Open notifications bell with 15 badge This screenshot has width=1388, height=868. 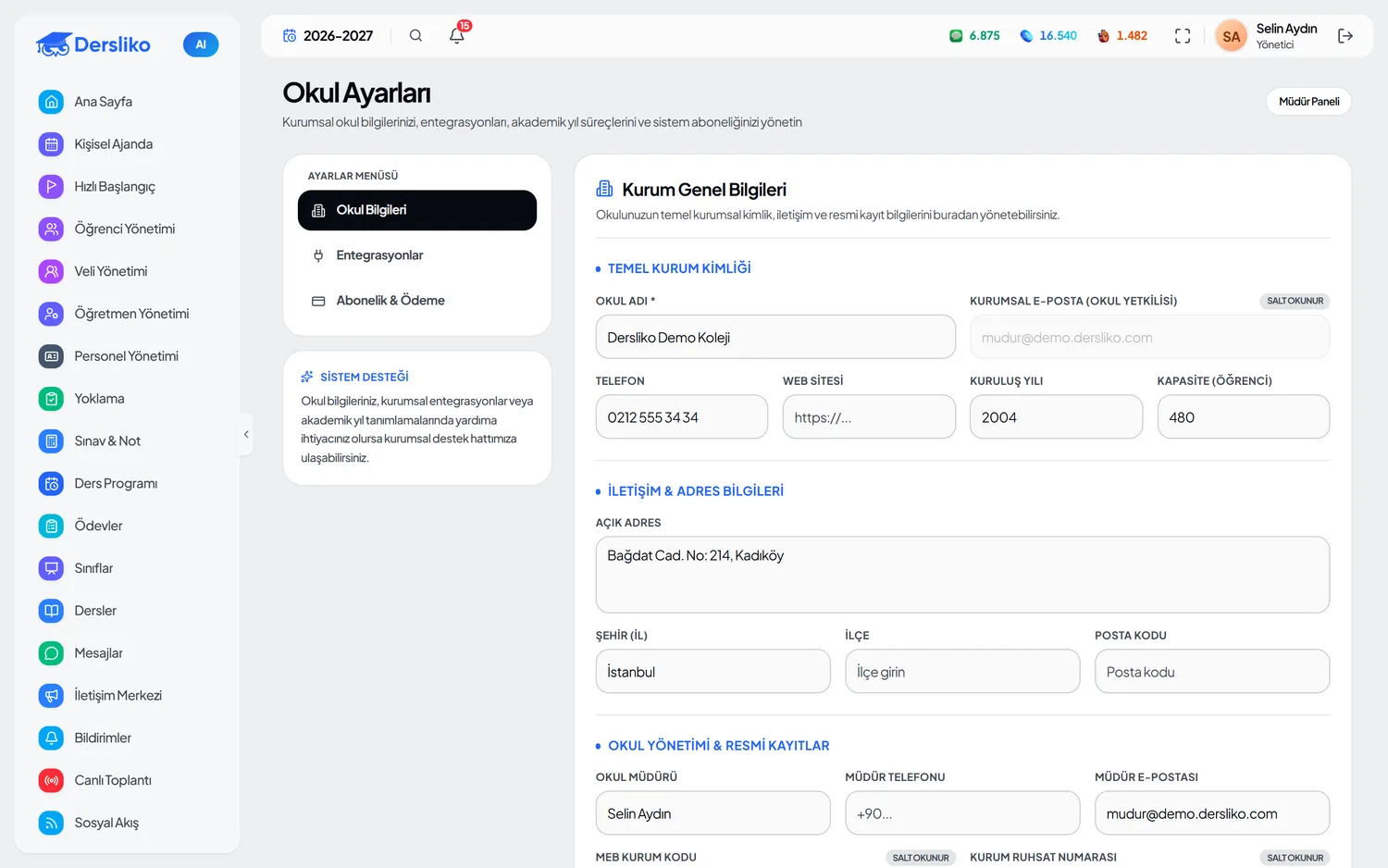click(457, 35)
